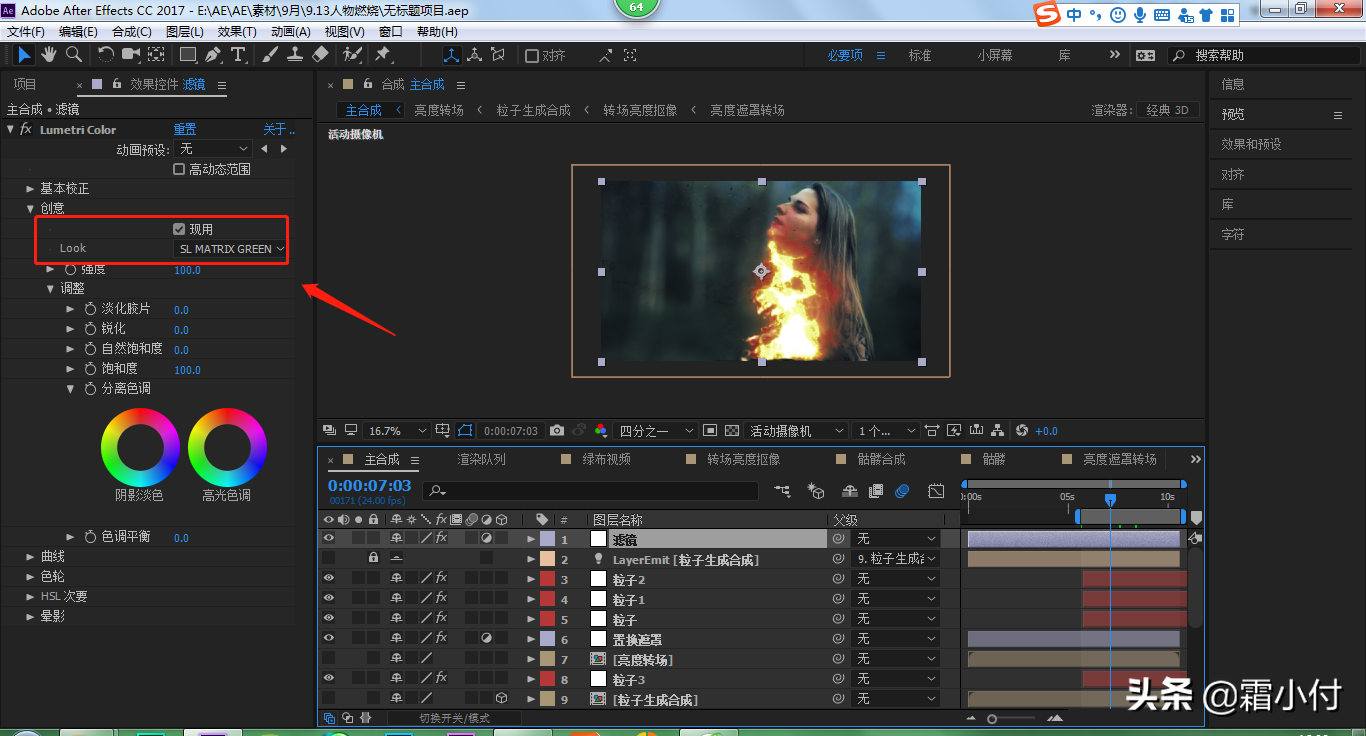This screenshot has height=736, width=1366.
Task: Expand the HSL 次要 section
Action: click(31, 597)
